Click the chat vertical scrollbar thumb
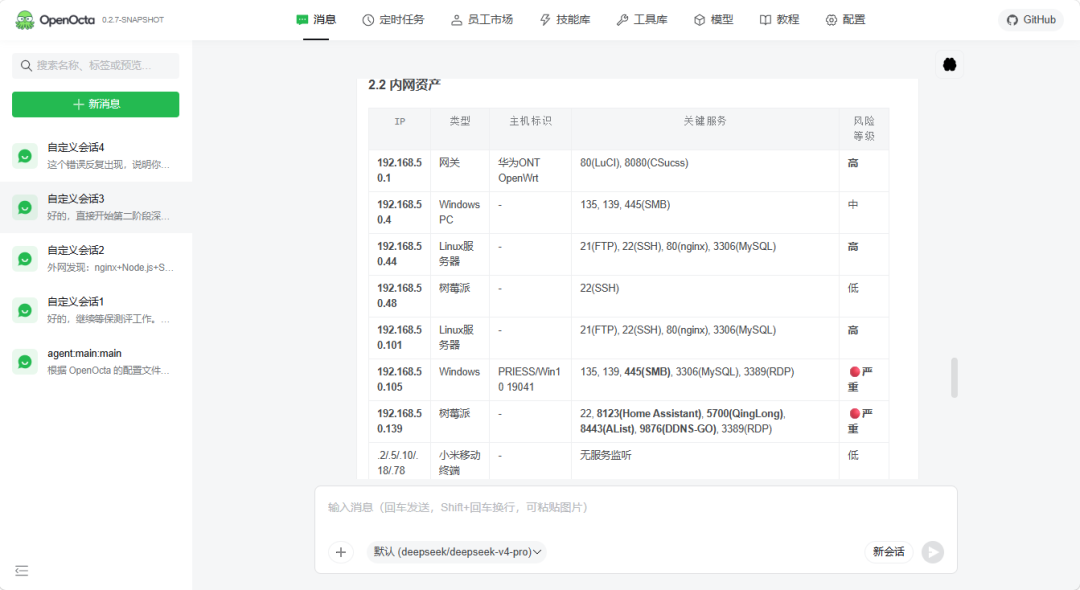This screenshot has height=590, width=1080. [x=954, y=377]
